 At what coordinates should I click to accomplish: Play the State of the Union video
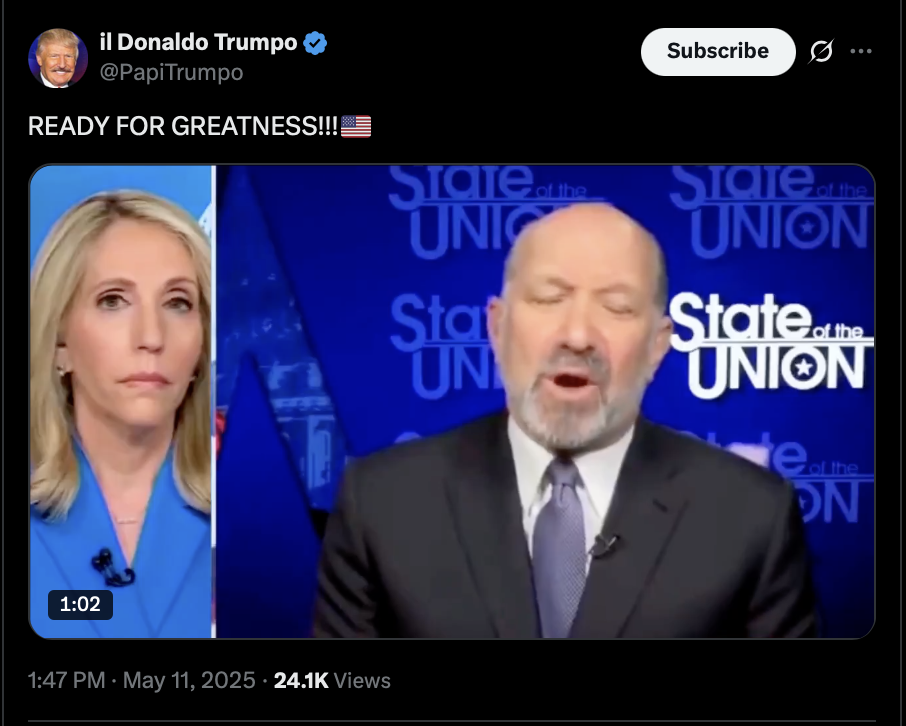(452, 402)
